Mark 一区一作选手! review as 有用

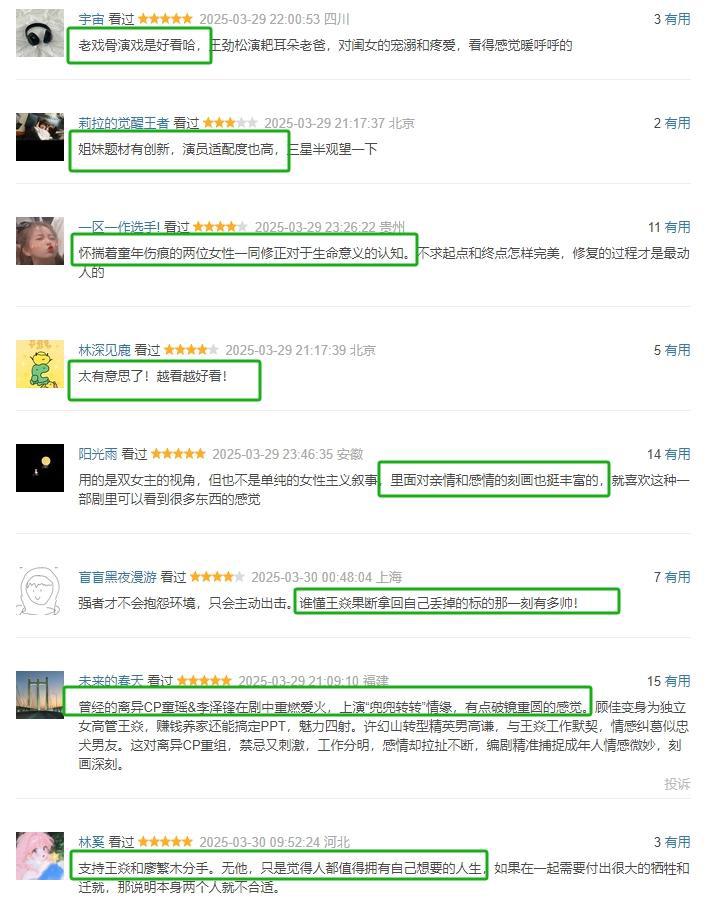coord(677,227)
